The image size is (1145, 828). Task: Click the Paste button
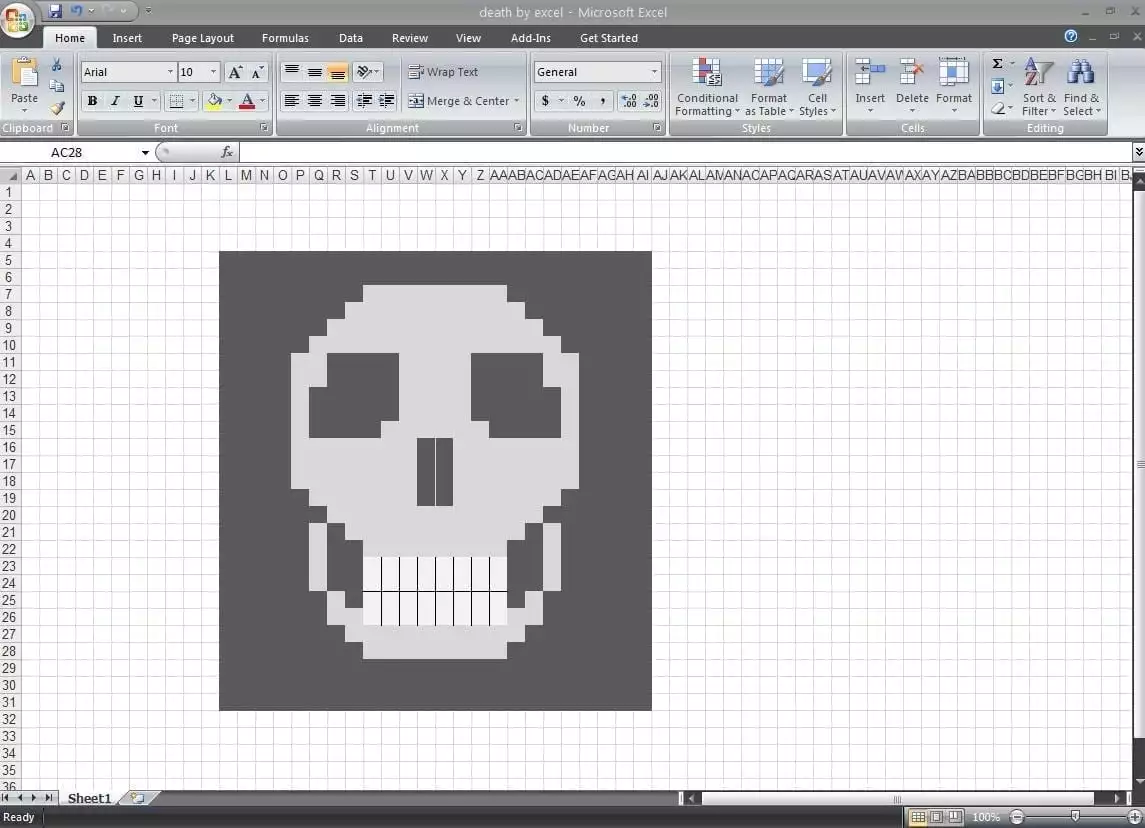coord(24,80)
